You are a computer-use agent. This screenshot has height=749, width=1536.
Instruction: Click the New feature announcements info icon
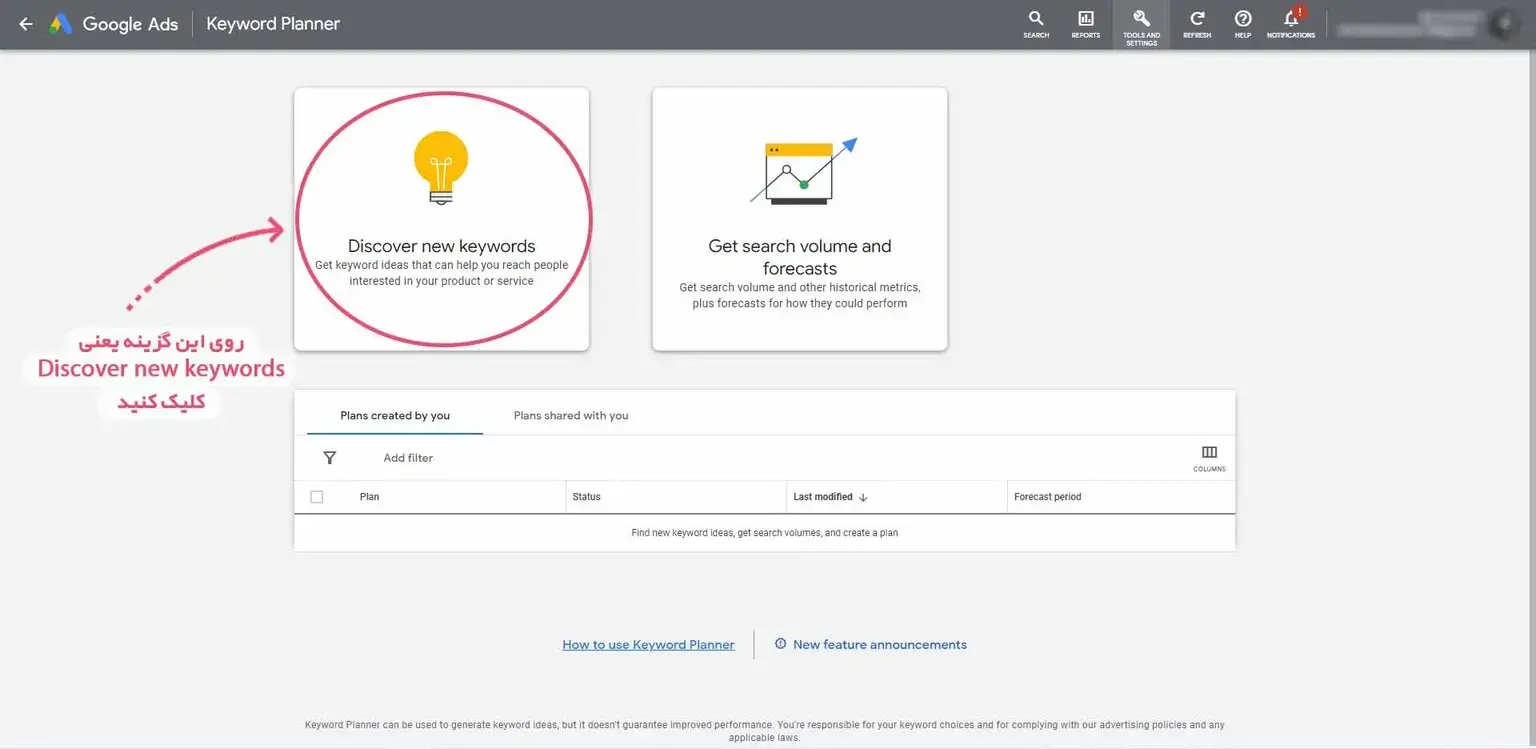[781, 644]
